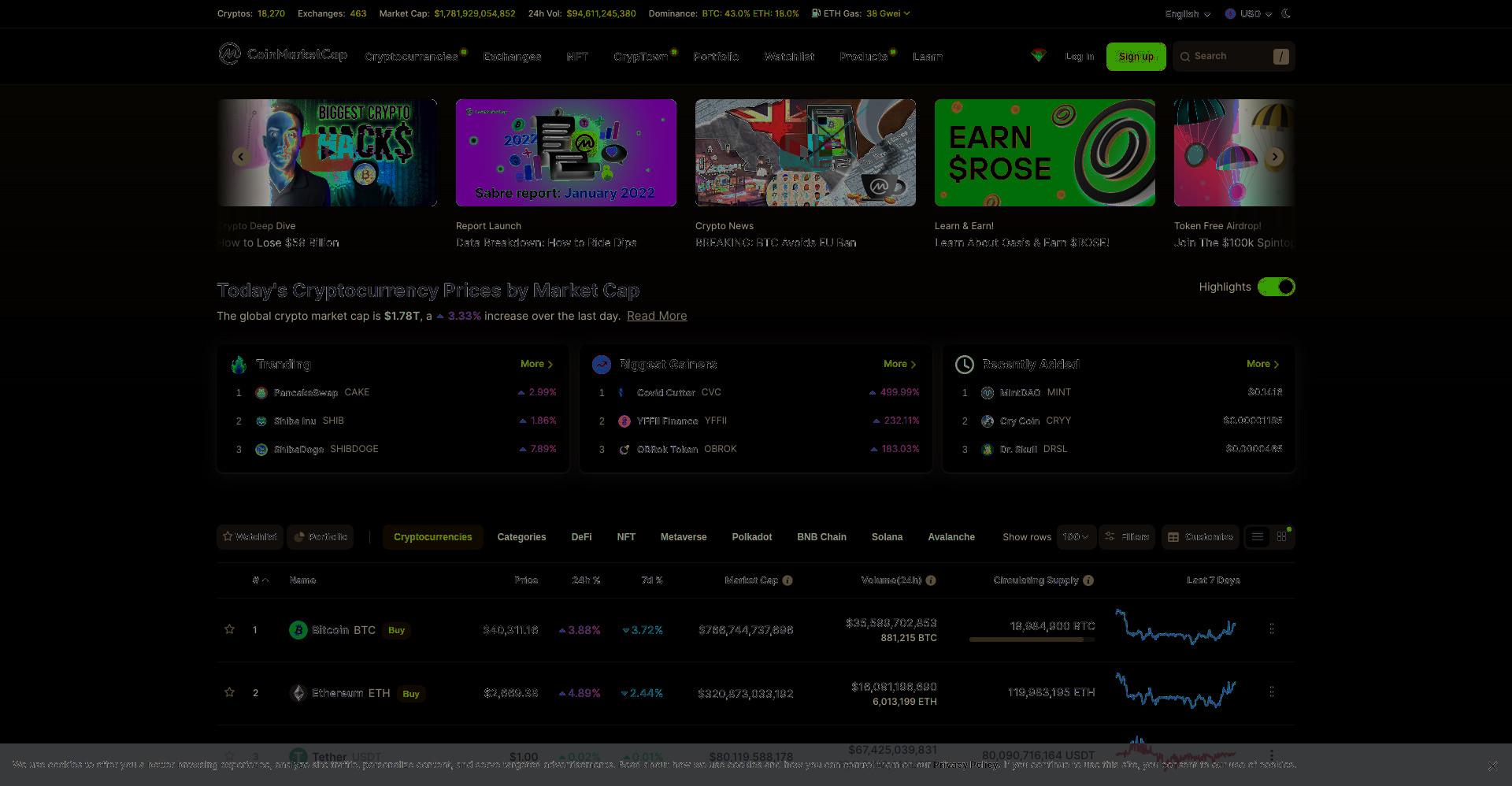Open BTC Avoids EU Ban news thumbnail
Image resolution: width=1512 pixels, height=786 pixels.
[x=805, y=153]
